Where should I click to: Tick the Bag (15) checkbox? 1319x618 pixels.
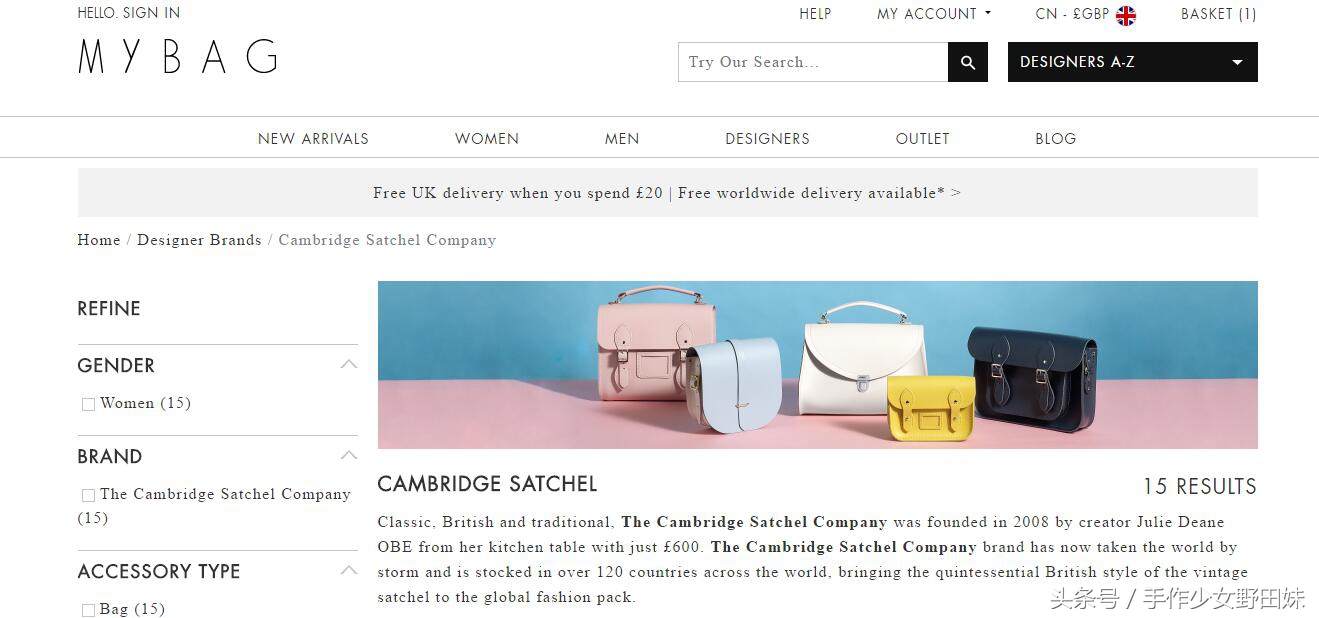pyautogui.click(x=88, y=610)
